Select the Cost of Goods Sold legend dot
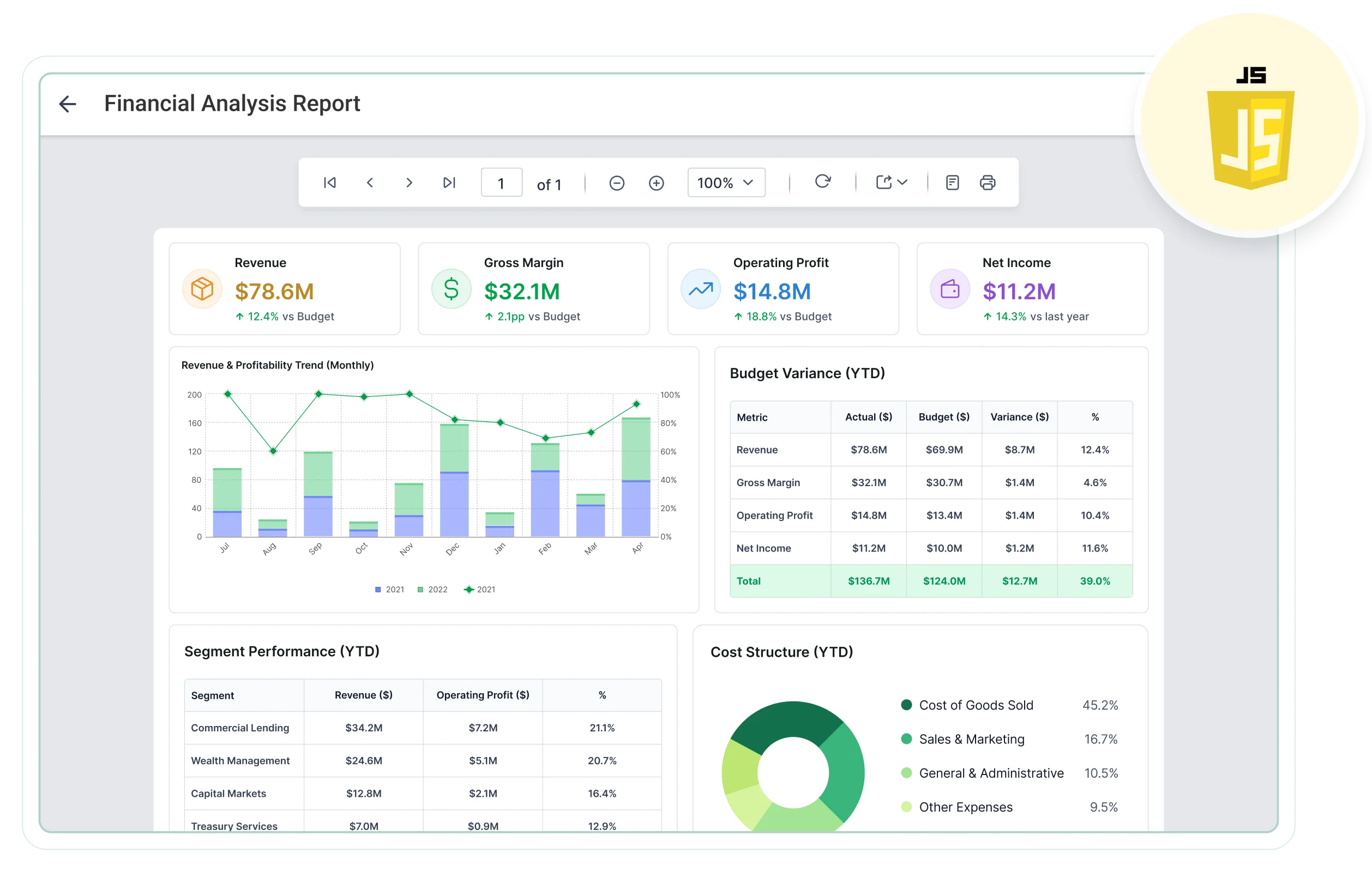The width and height of the screenshot is (1372, 872). (x=906, y=705)
